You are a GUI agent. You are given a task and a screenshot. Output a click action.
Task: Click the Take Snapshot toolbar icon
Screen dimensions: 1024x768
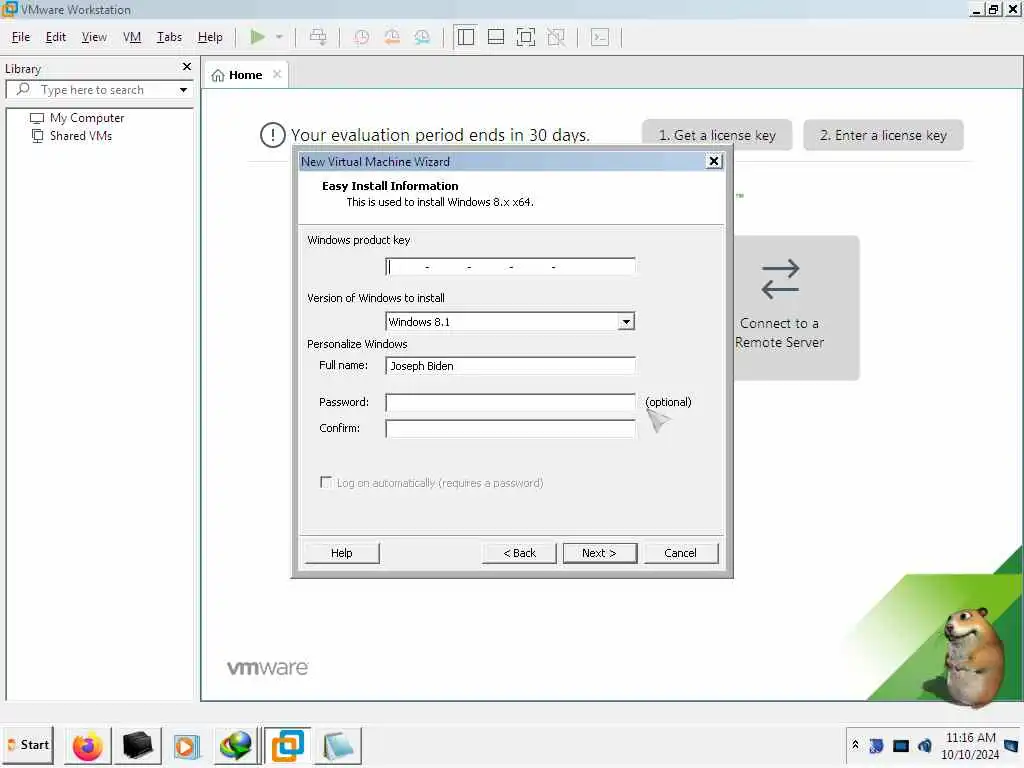point(361,37)
